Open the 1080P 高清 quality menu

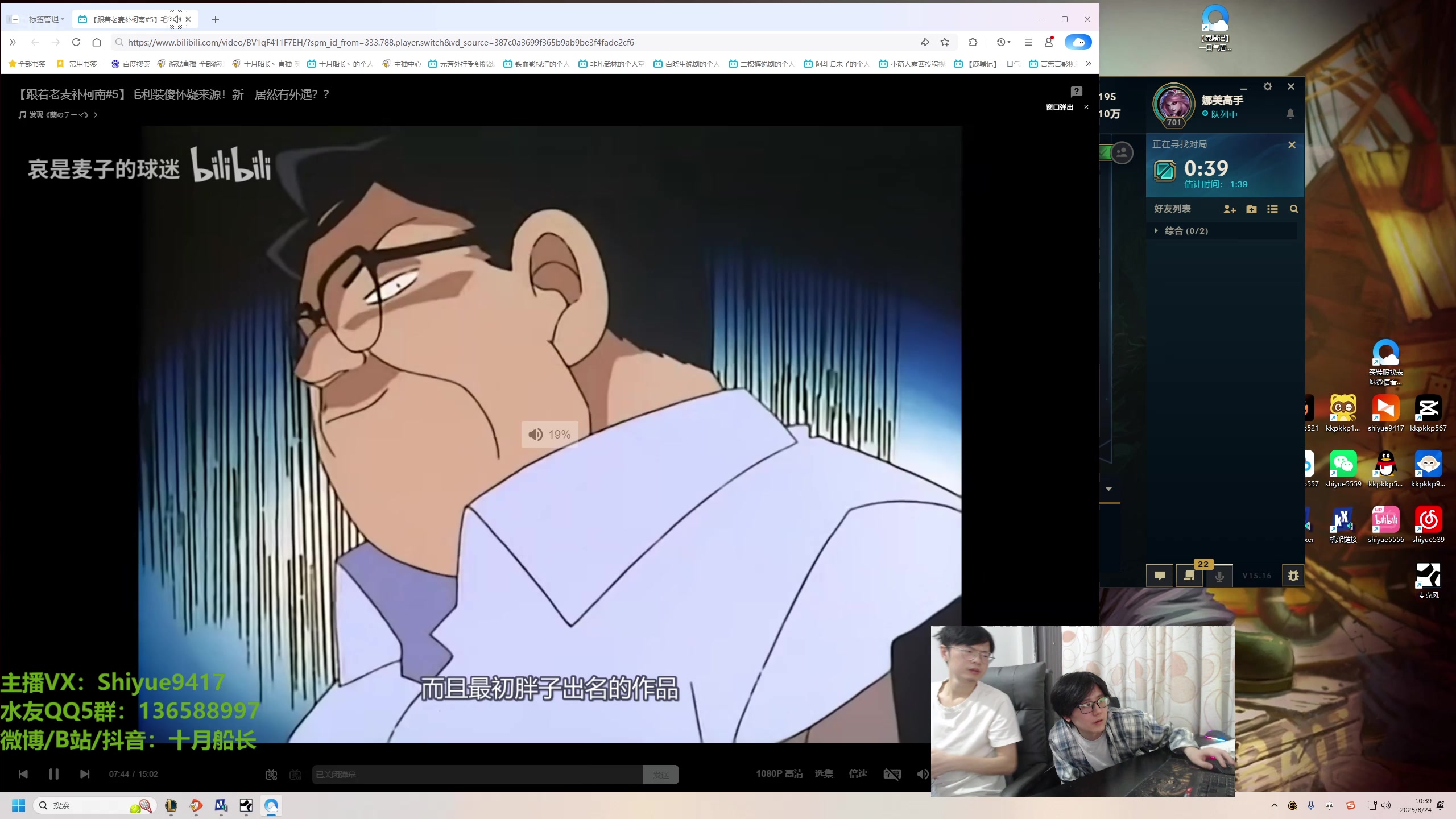[x=779, y=774]
